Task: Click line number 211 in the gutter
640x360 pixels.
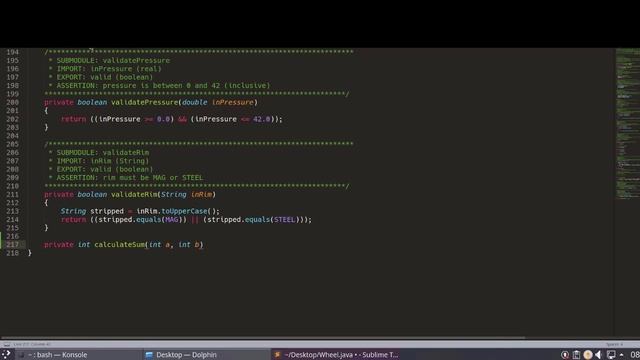Action: pos(13,194)
